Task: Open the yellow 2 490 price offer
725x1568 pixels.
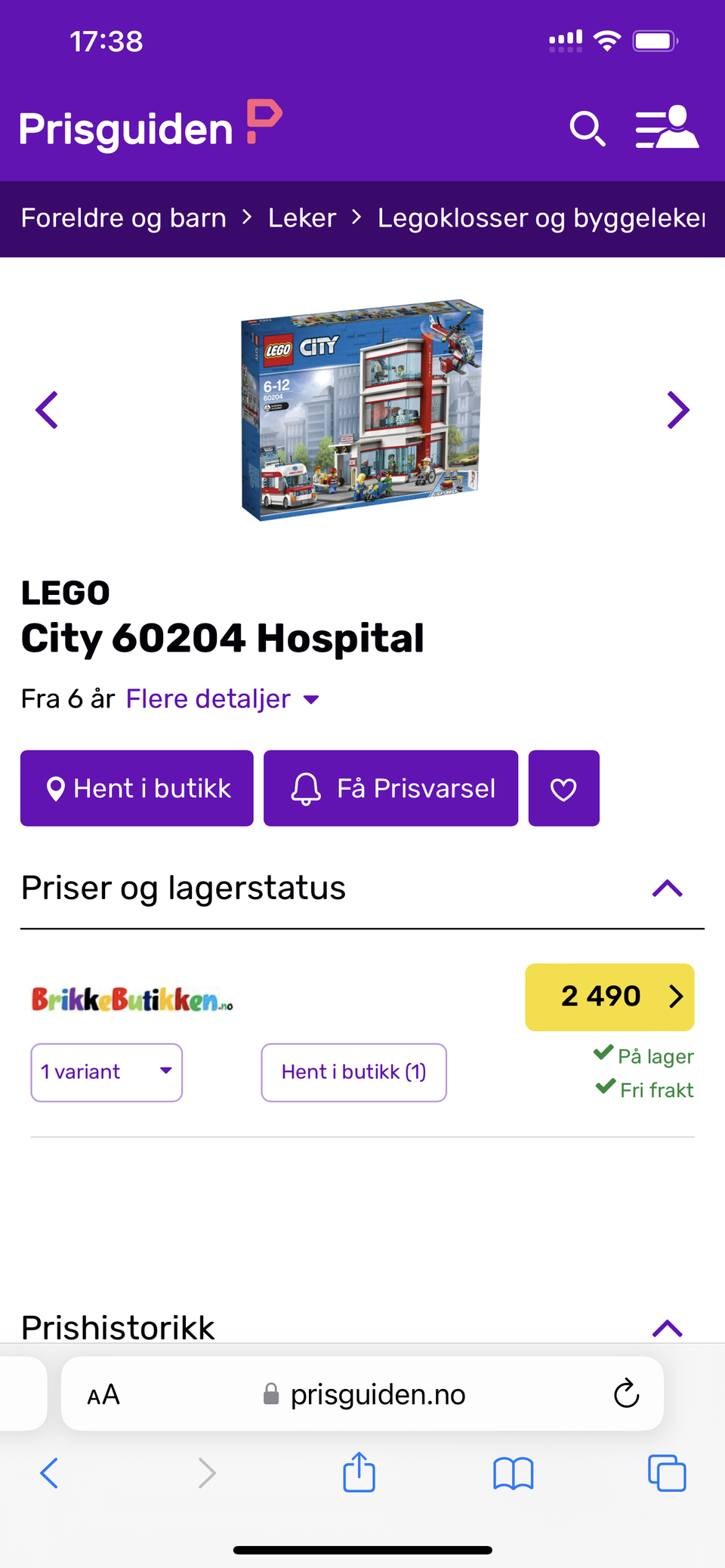Action: 609,997
